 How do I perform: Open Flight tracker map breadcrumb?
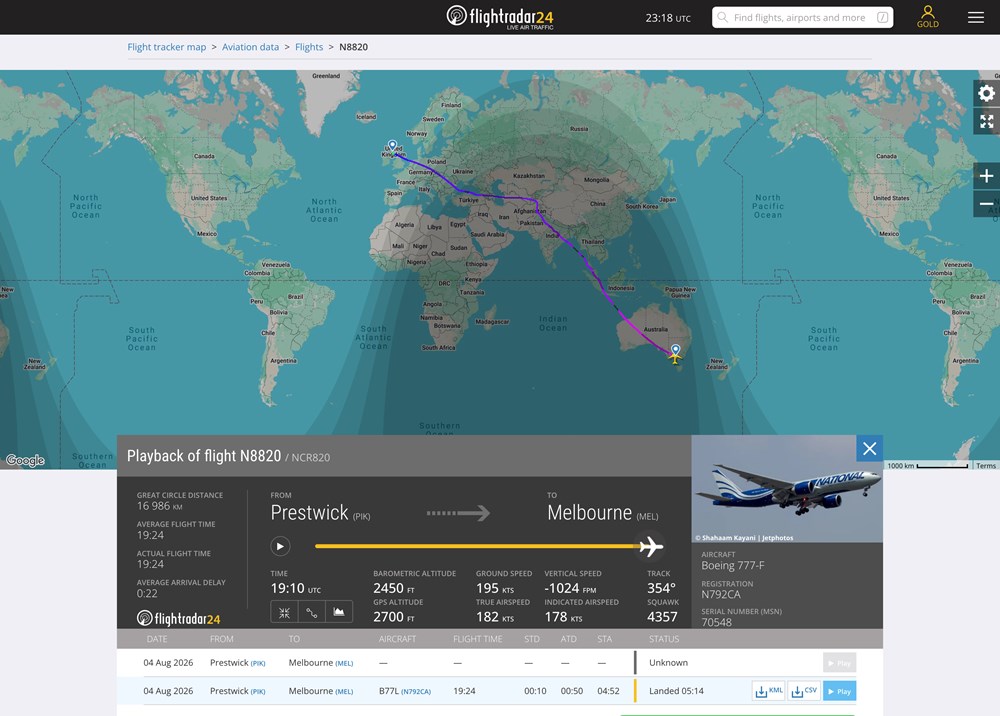click(166, 47)
